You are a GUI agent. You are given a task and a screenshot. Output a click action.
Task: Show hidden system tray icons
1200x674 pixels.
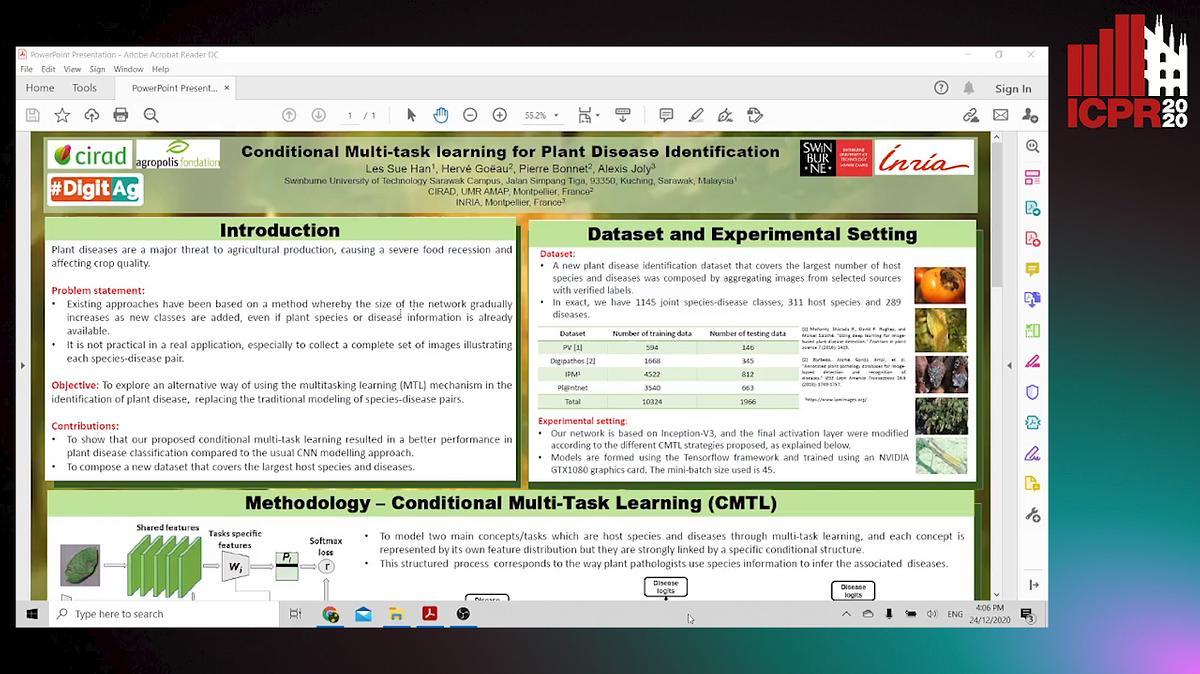tap(848, 613)
